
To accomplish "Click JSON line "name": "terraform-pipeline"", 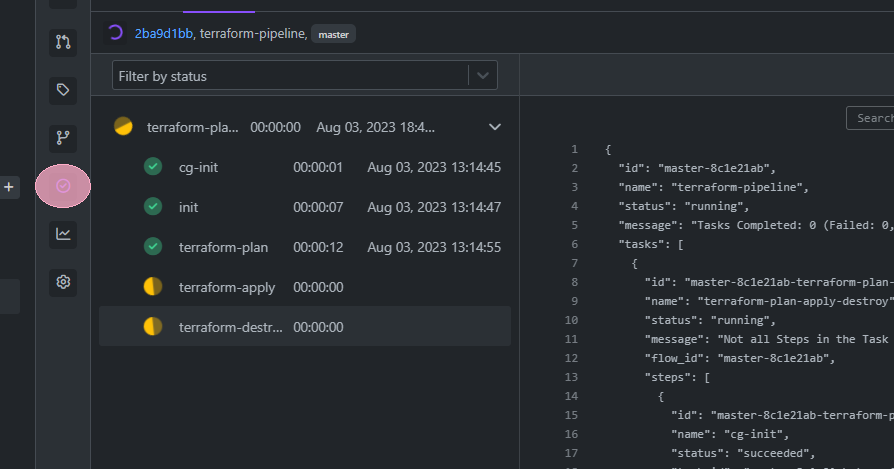I will (x=713, y=187).
